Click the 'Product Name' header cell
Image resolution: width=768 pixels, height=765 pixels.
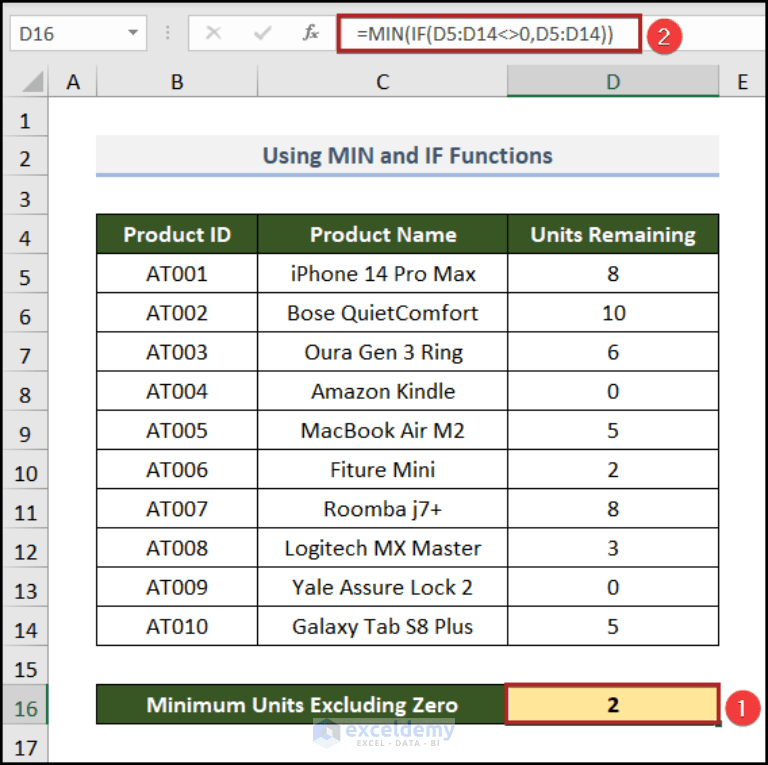click(383, 234)
